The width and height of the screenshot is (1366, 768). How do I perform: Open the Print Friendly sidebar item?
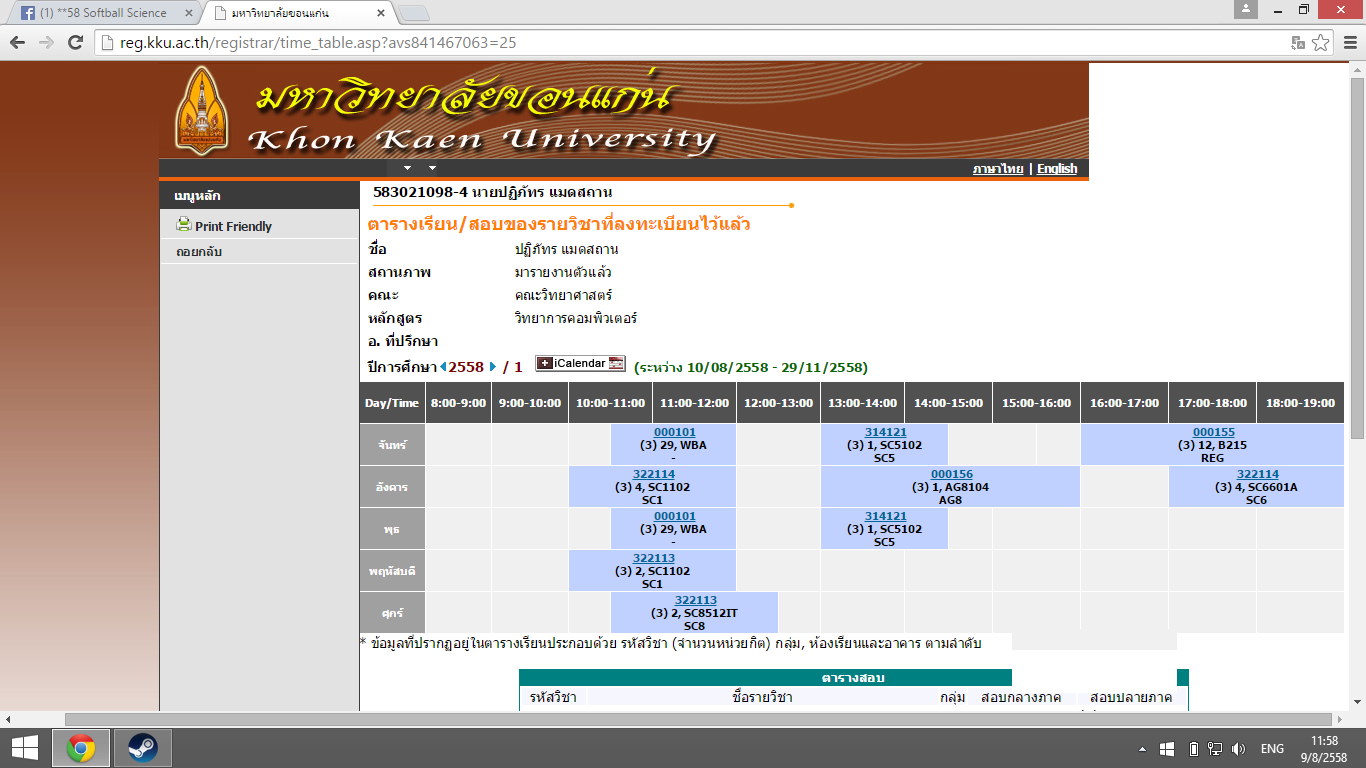(233, 226)
